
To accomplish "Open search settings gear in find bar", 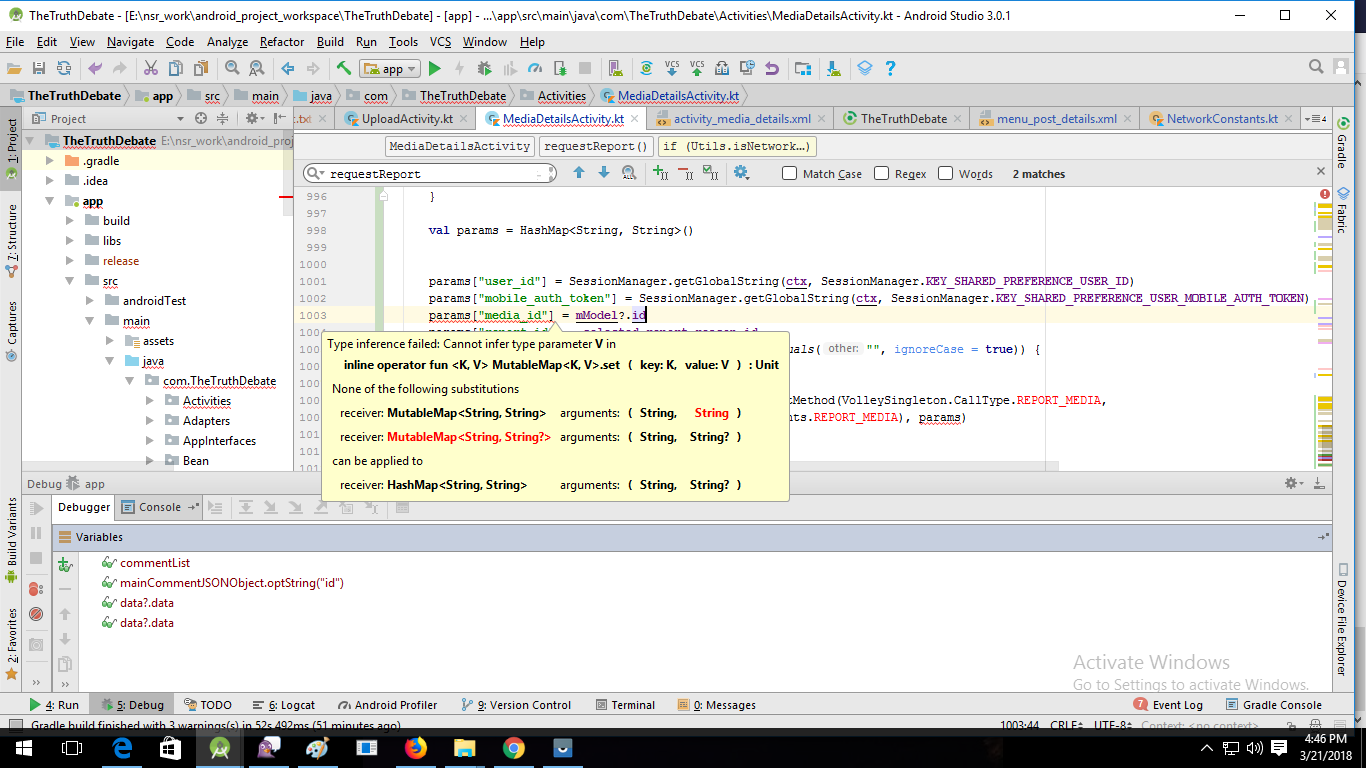I will coord(741,173).
